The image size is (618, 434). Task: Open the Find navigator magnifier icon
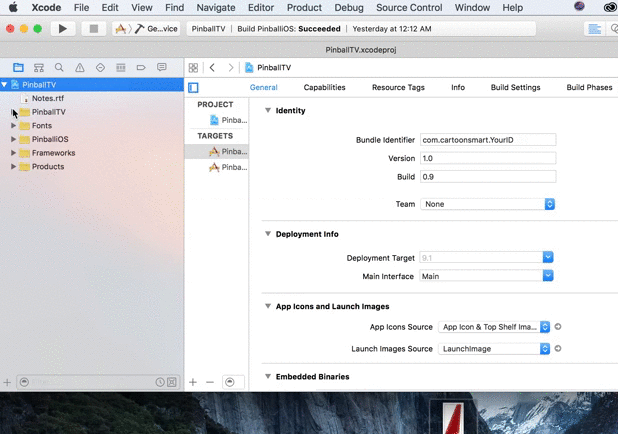tap(59, 68)
